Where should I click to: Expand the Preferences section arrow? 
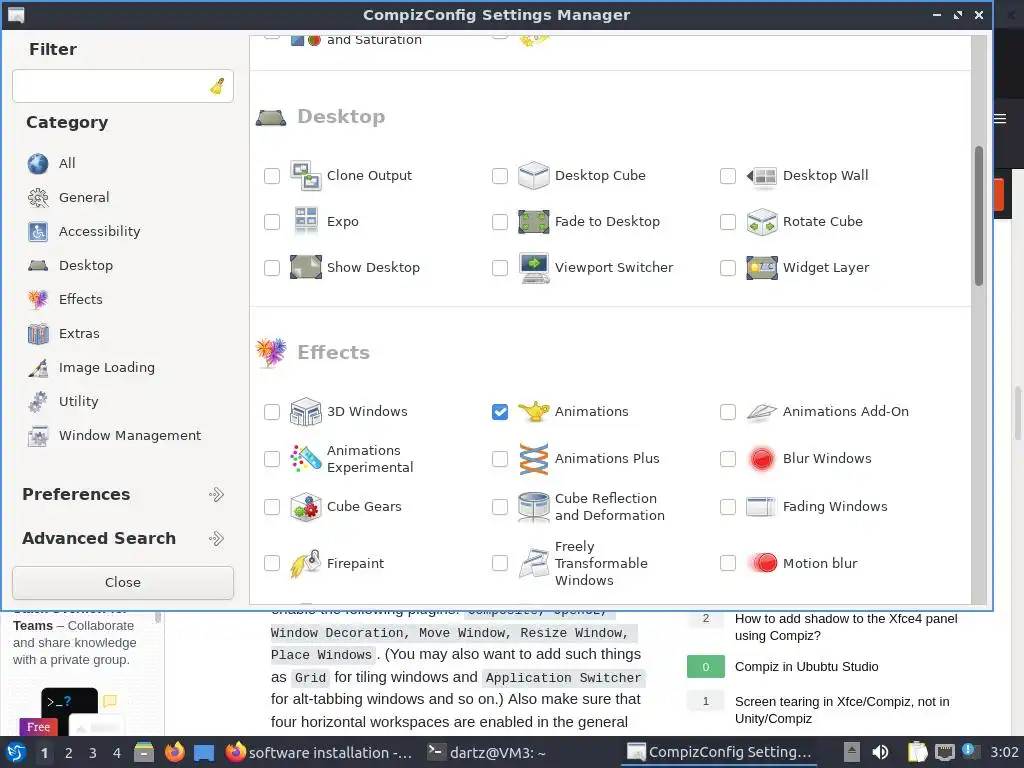coord(216,494)
